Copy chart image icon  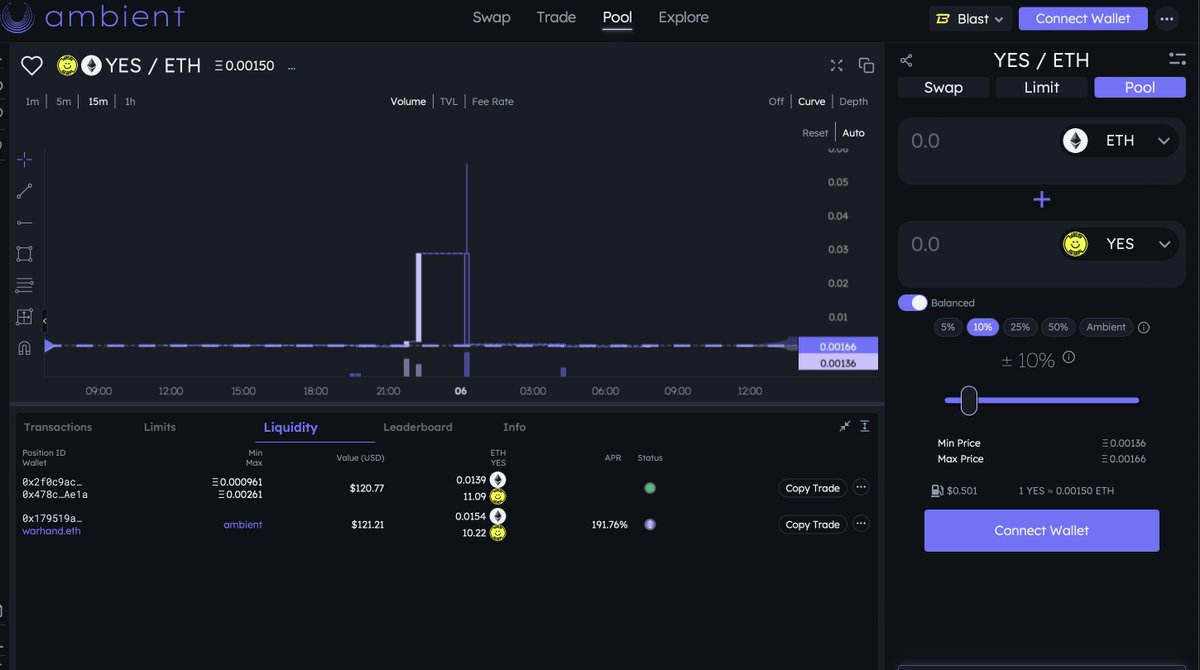coord(866,66)
